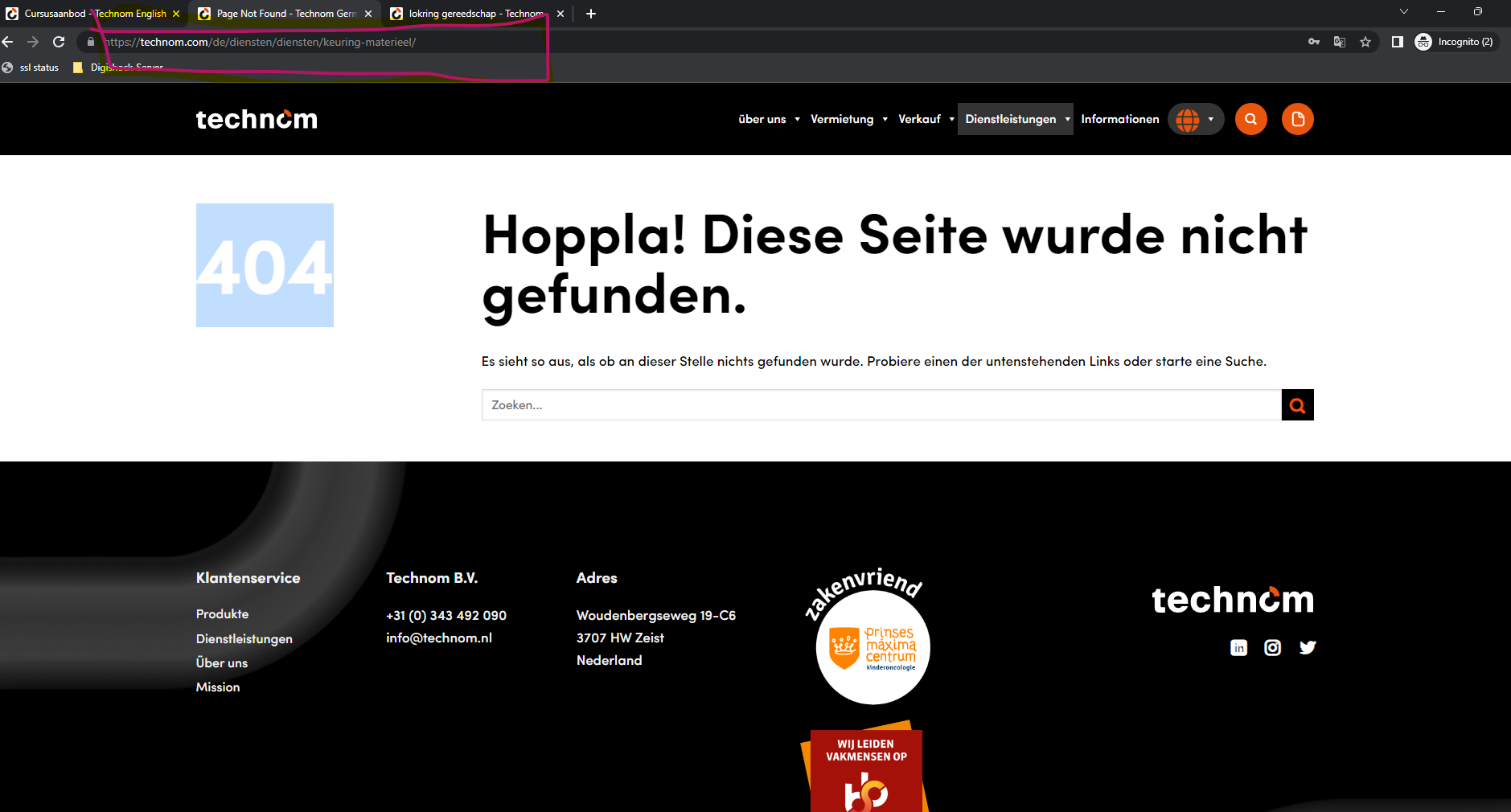Click the Technom logo in header
Viewport: 1511px width, 812px height.
tap(257, 119)
